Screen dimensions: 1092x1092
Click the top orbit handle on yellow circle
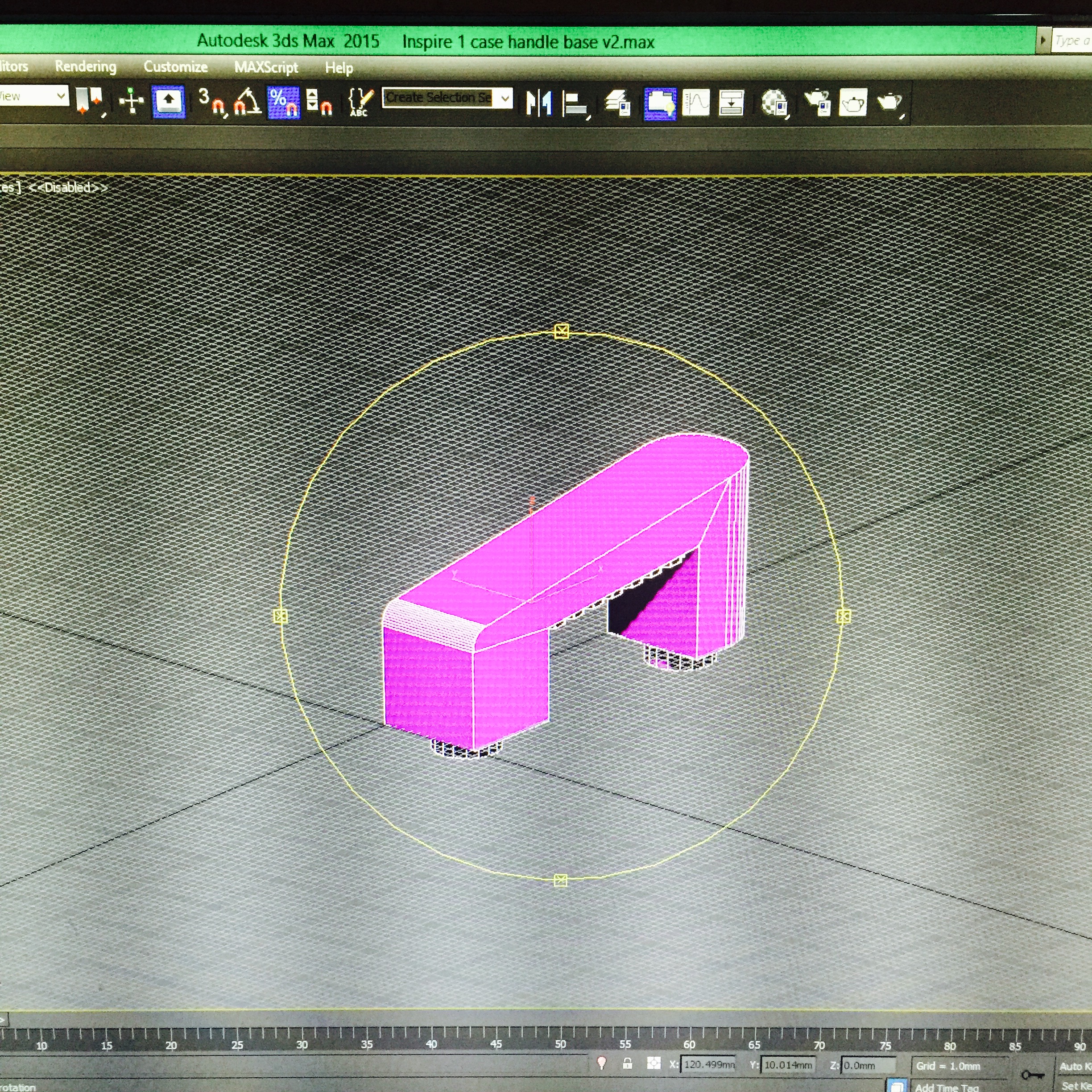pos(561,331)
